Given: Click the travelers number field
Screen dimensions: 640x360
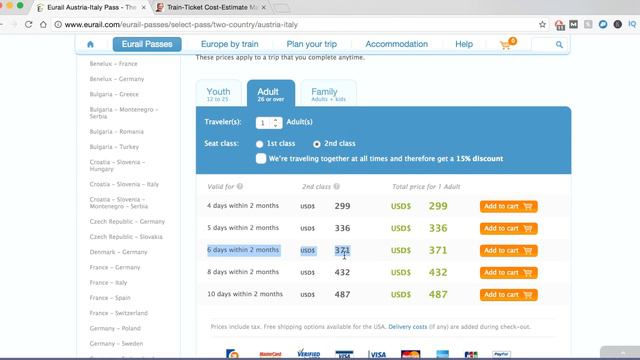Looking at the screenshot, I should point(264,123).
